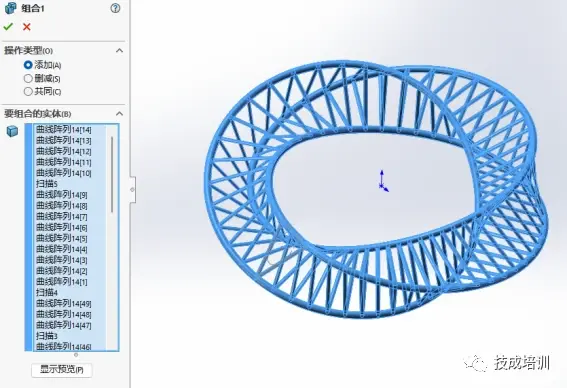Click the panel collapse handle on divider

click(x=132, y=189)
